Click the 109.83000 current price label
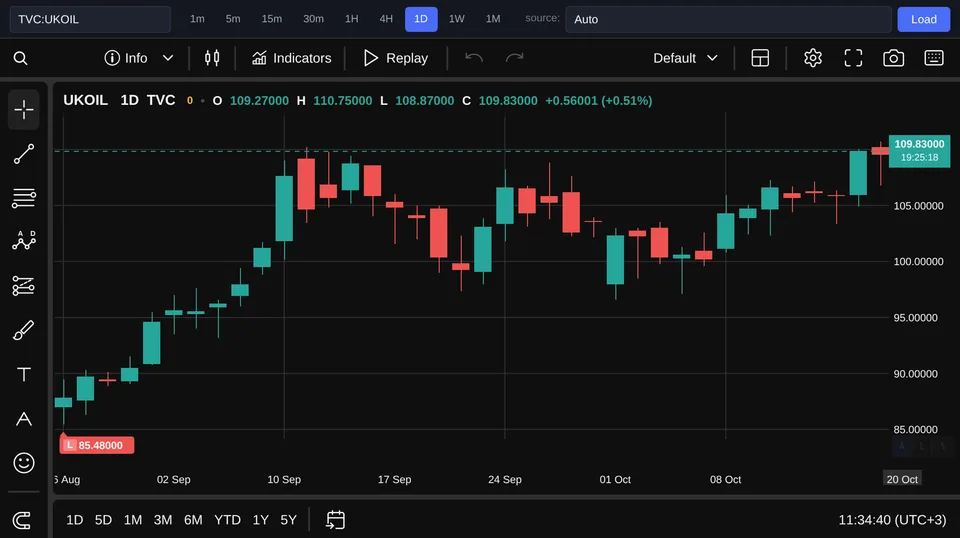This screenshot has width=960, height=538. pyautogui.click(x=919, y=151)
